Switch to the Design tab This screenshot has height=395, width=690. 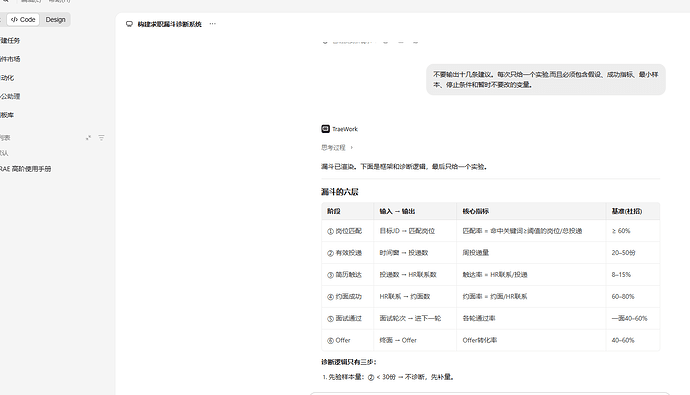click(55, 20)
